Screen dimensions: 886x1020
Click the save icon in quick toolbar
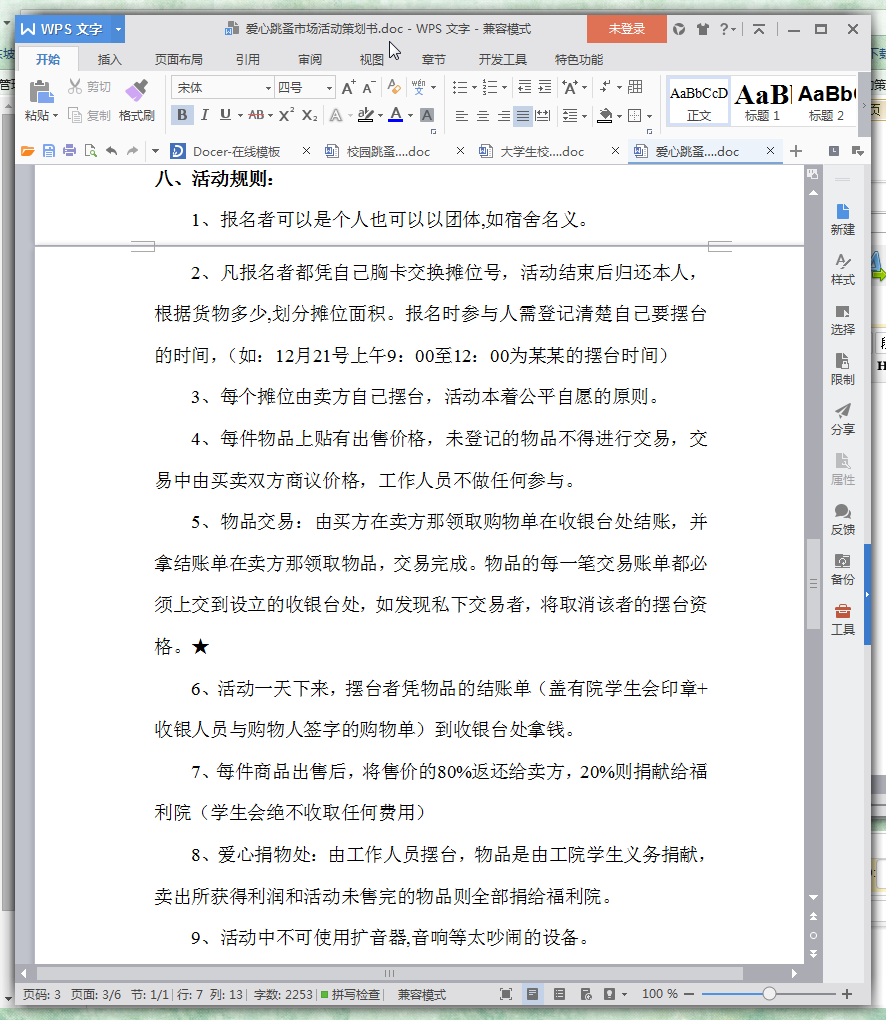(49, 151)
